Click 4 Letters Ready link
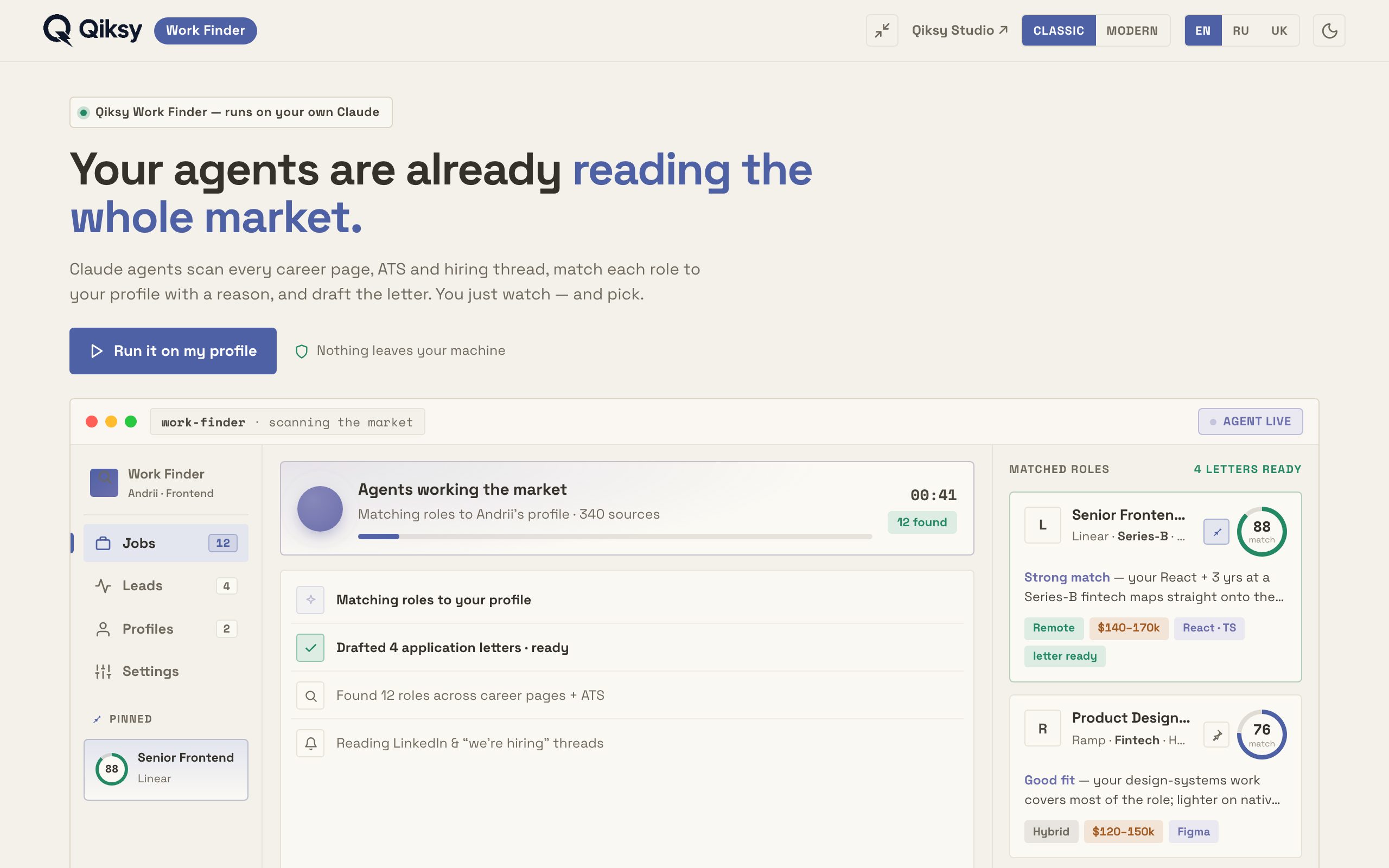This screenshot has width=1389, height=868. [x=1247, y=470]
